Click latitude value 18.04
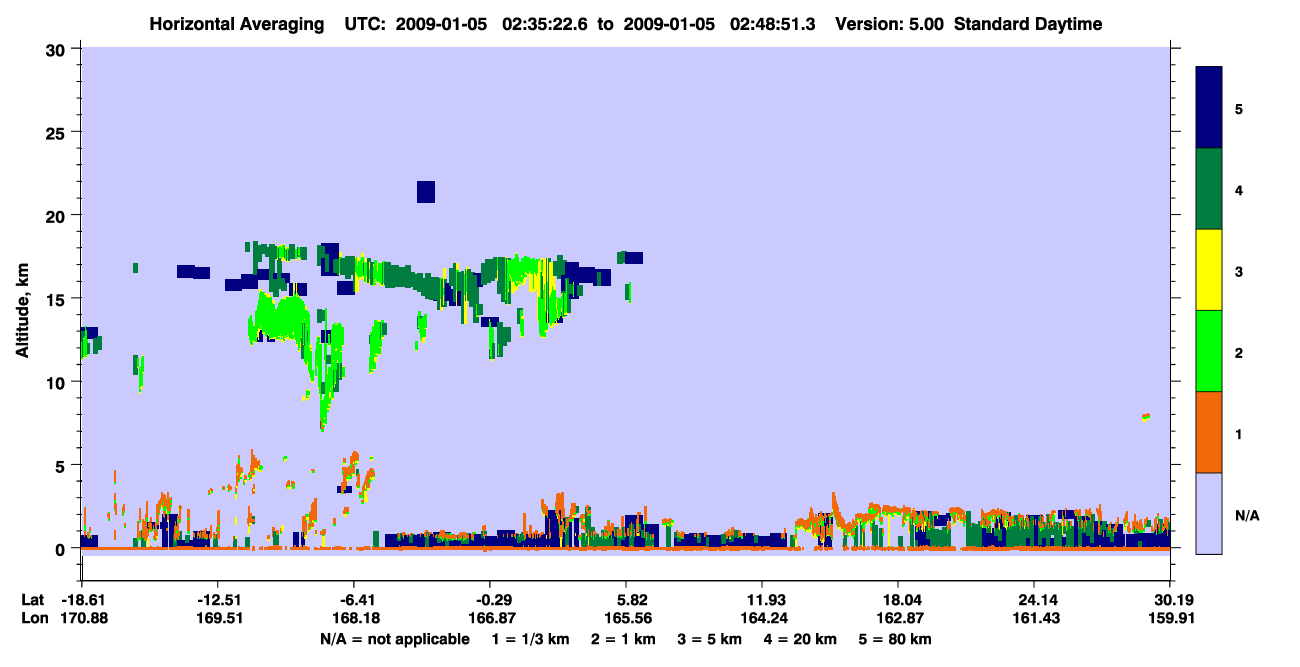 coord(899,600)
